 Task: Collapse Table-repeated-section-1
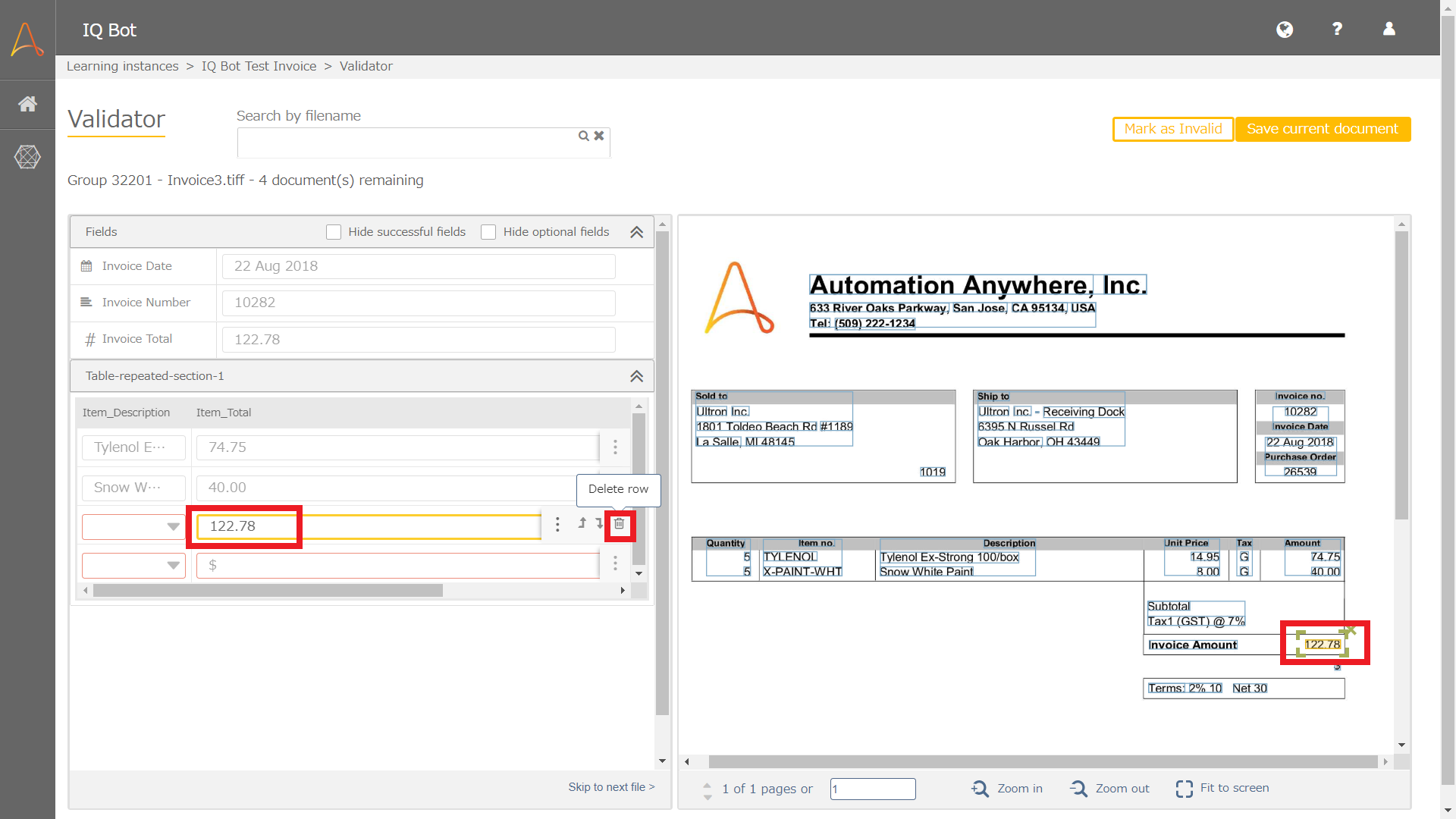coord(637,376)
